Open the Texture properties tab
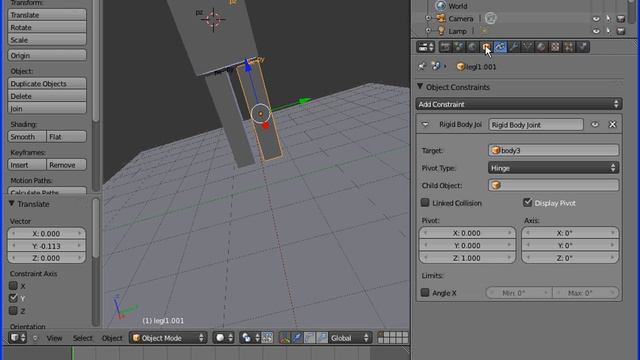This screenshot has height=360, width=640. click(555, 47)
